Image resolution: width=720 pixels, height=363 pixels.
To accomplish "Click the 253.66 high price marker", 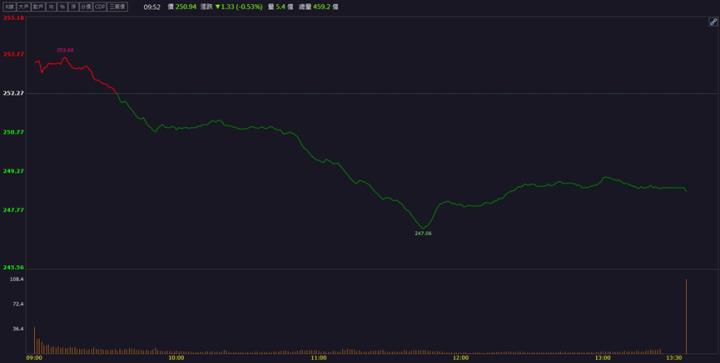I will [x=65, y=50].
